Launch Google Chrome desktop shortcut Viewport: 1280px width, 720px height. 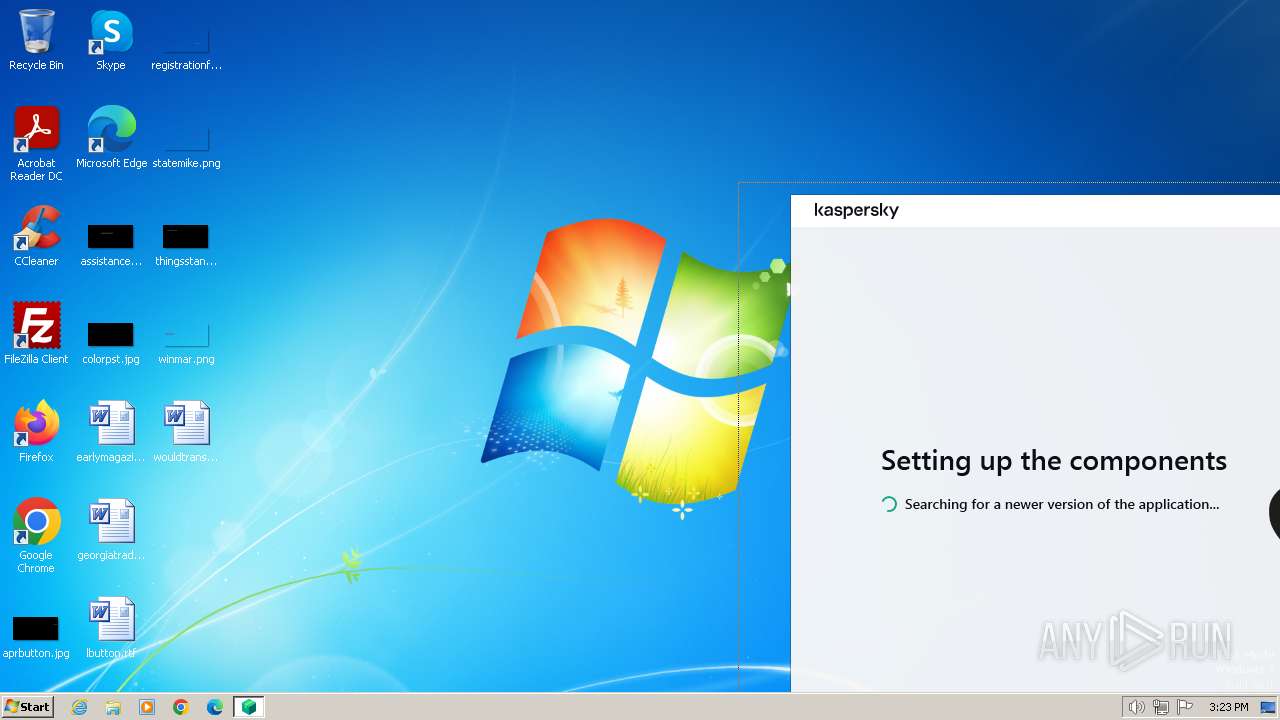point(36,536)
